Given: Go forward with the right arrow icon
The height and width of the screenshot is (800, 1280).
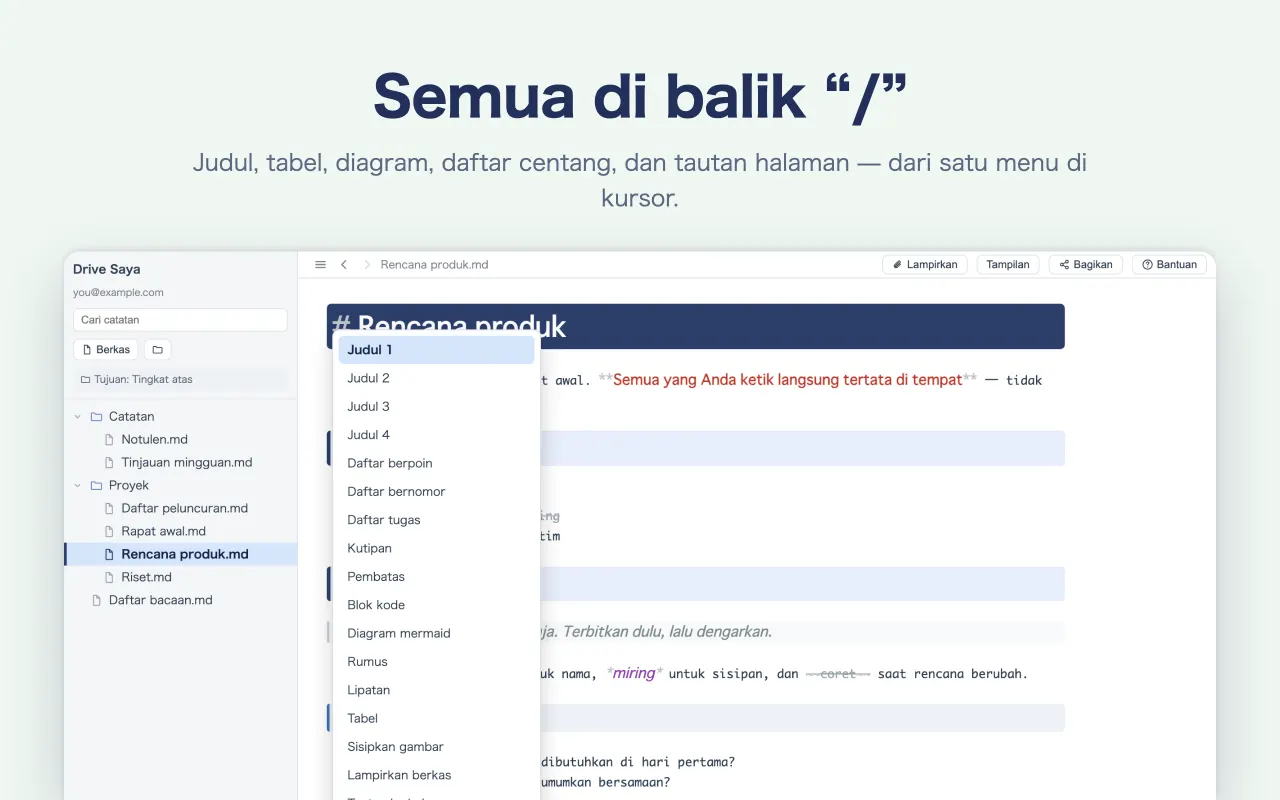Looking at the screenshot, I should 367,265.
